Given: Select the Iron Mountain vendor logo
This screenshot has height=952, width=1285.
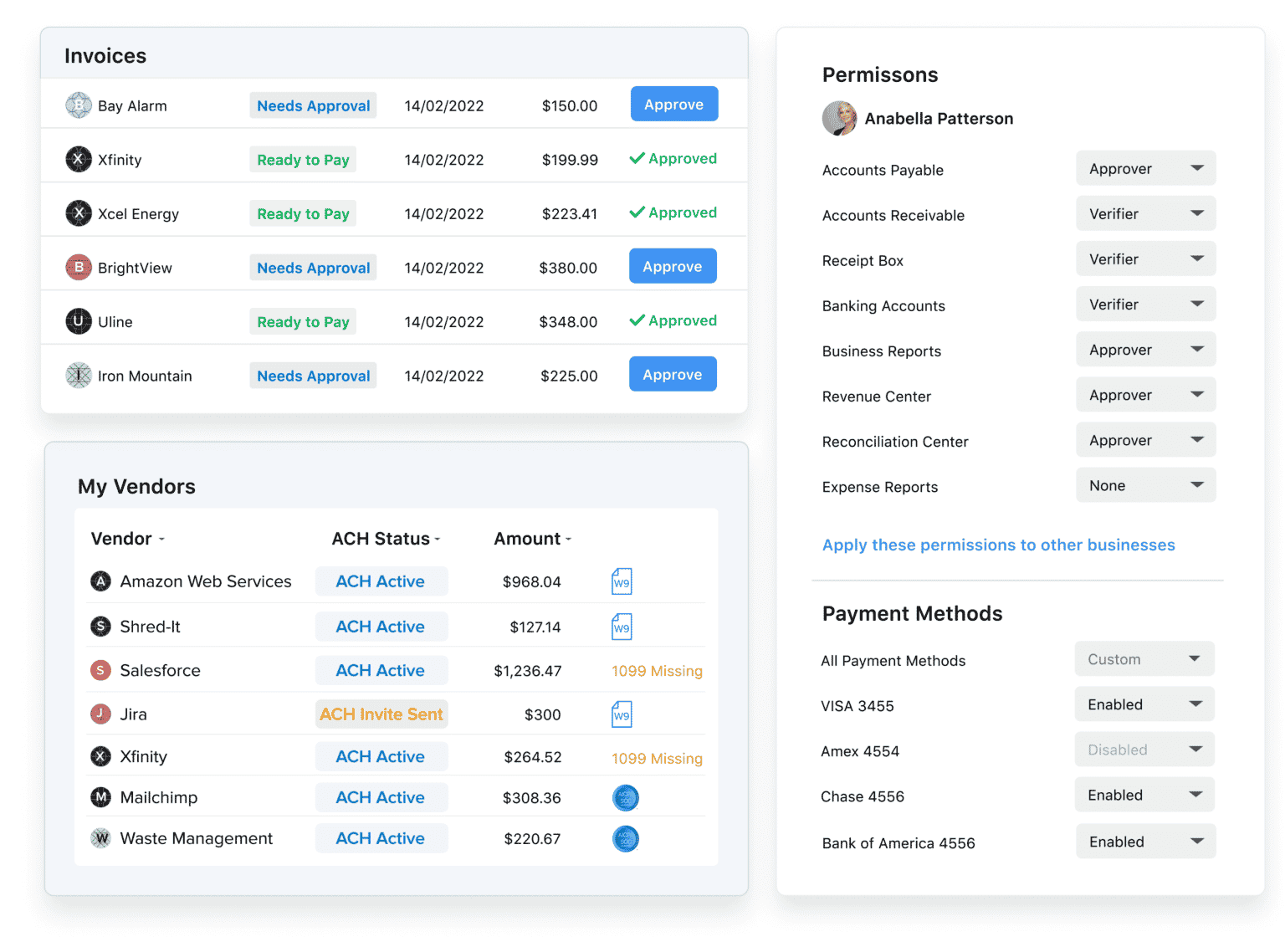Looking at the screenshot, I should coord(78,376).
